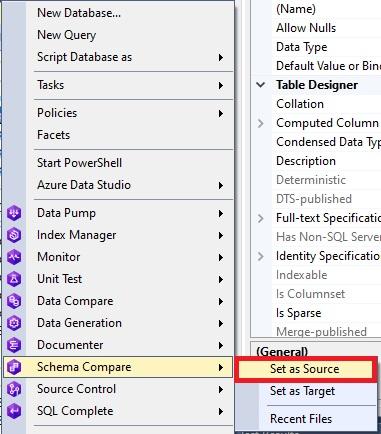Viewport: 381px width, 434px height.
Task: Select the Allow Nulls property row
Action: (x=326, y=28)
